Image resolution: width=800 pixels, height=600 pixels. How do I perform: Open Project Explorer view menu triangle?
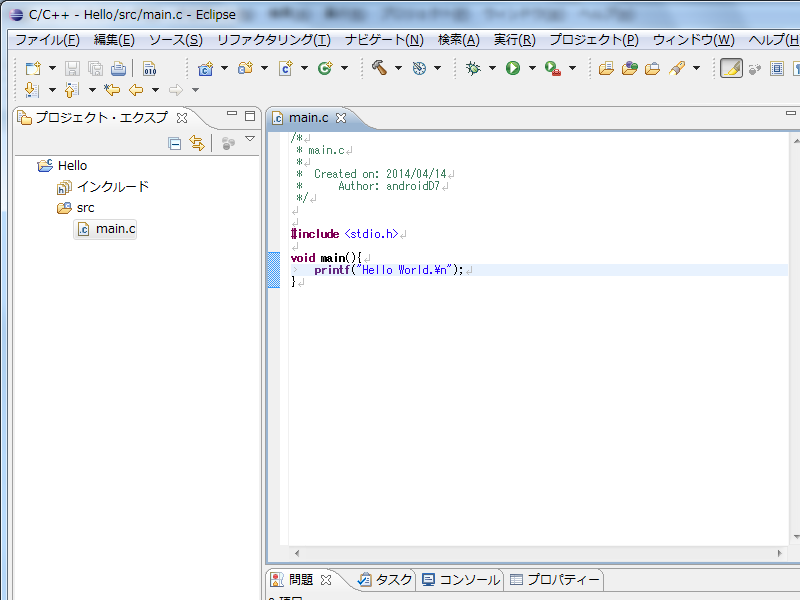click(x=250, y=140)
